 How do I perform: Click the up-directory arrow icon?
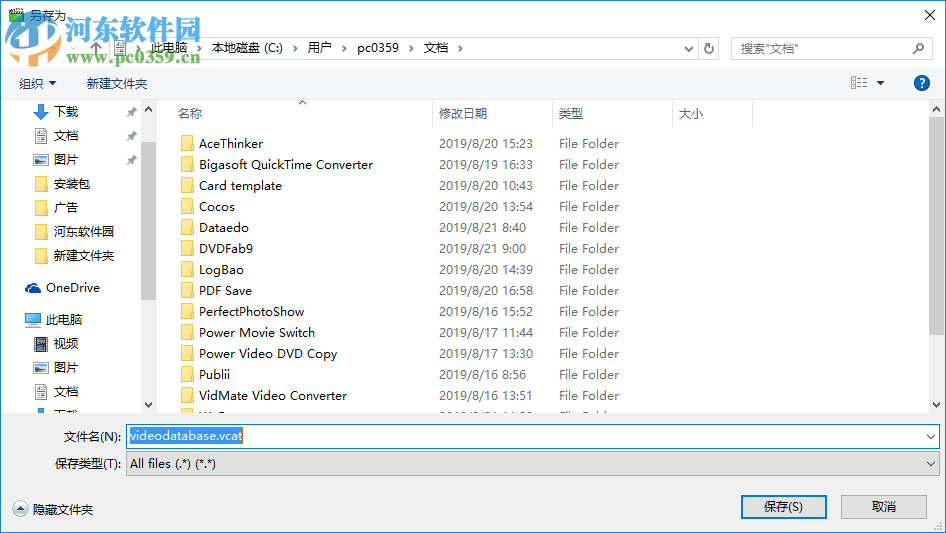tap(95, 48)
